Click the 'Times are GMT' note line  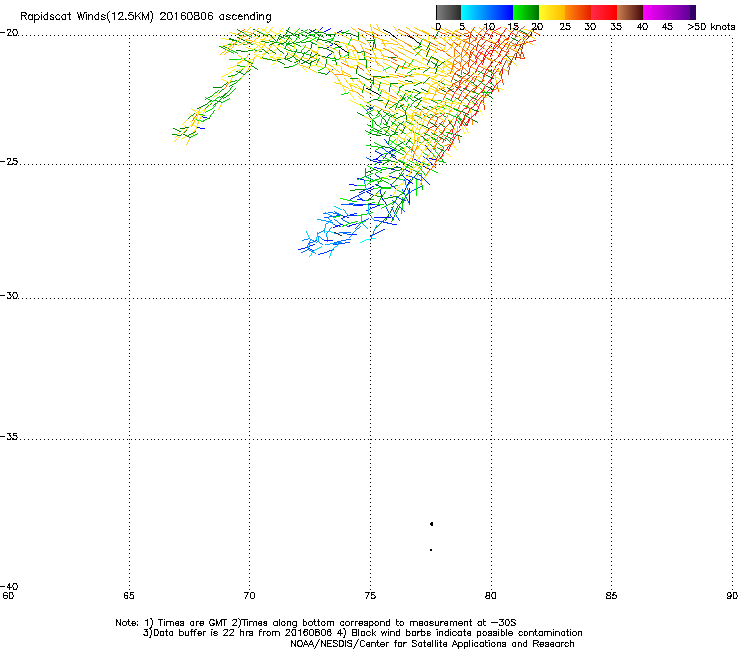[x=316, y=623]
